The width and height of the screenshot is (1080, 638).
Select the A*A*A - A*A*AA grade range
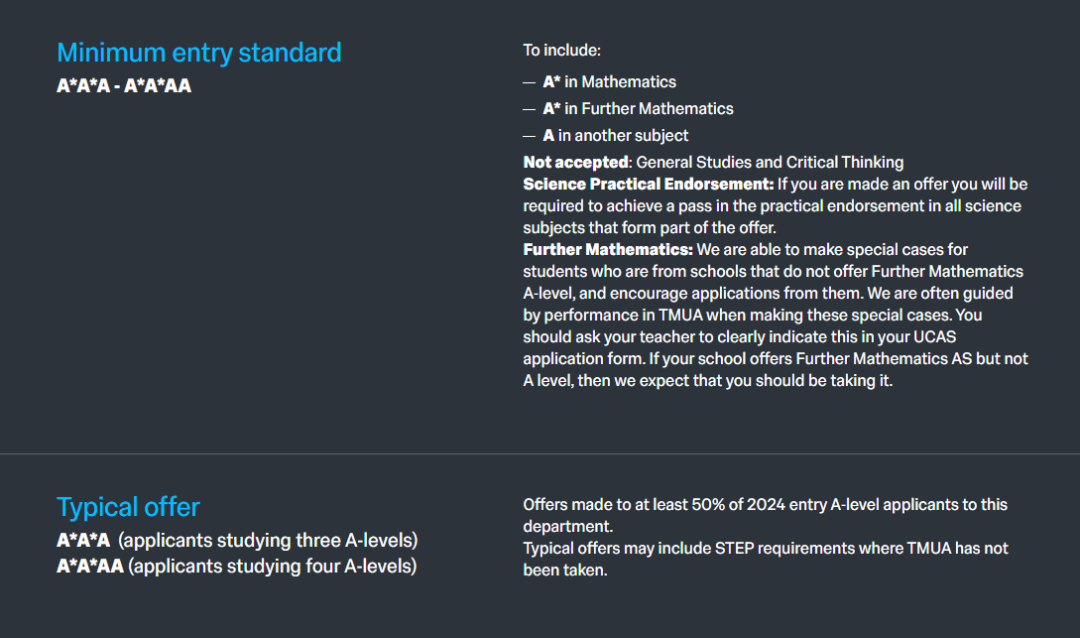[x=124, y=86]
